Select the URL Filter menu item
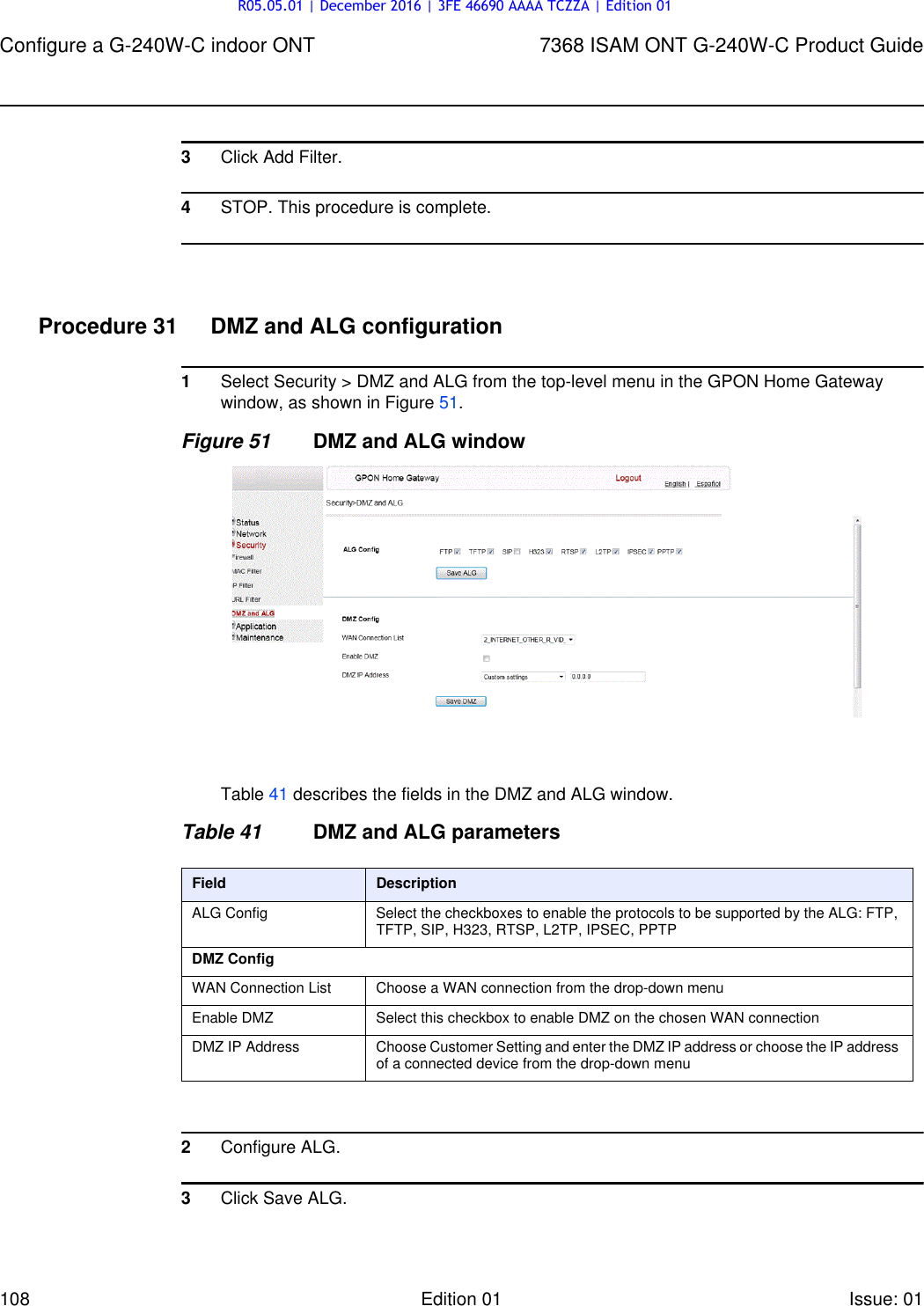 pos(246,599)
